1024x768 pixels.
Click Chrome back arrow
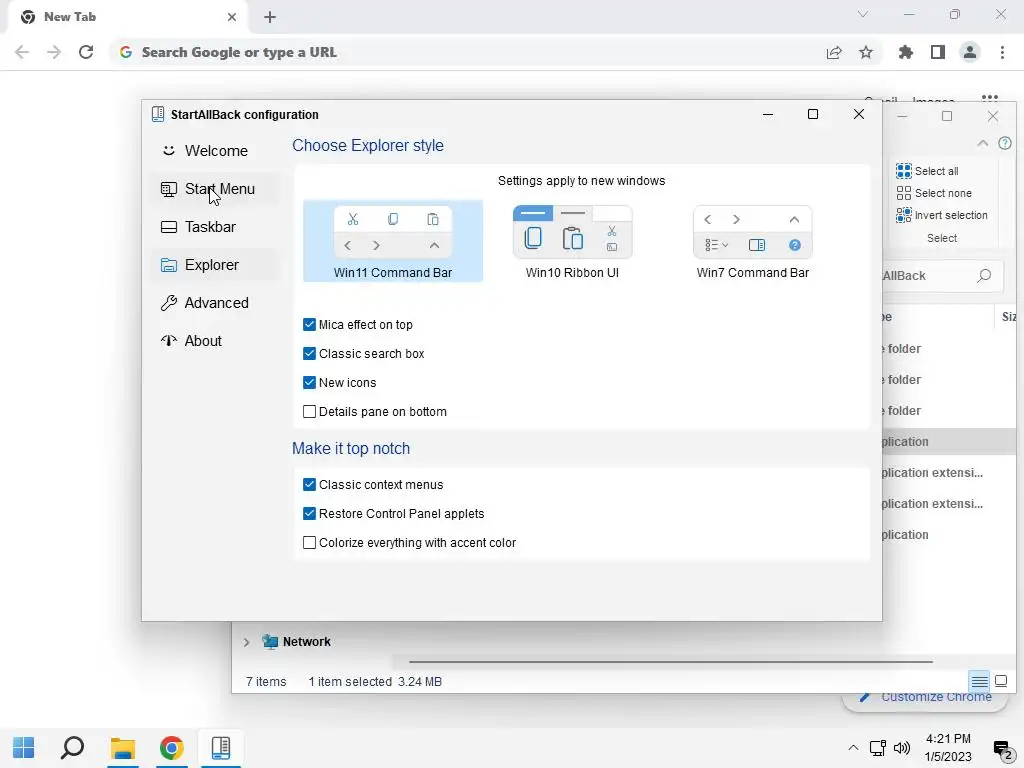tap(22, 52)
